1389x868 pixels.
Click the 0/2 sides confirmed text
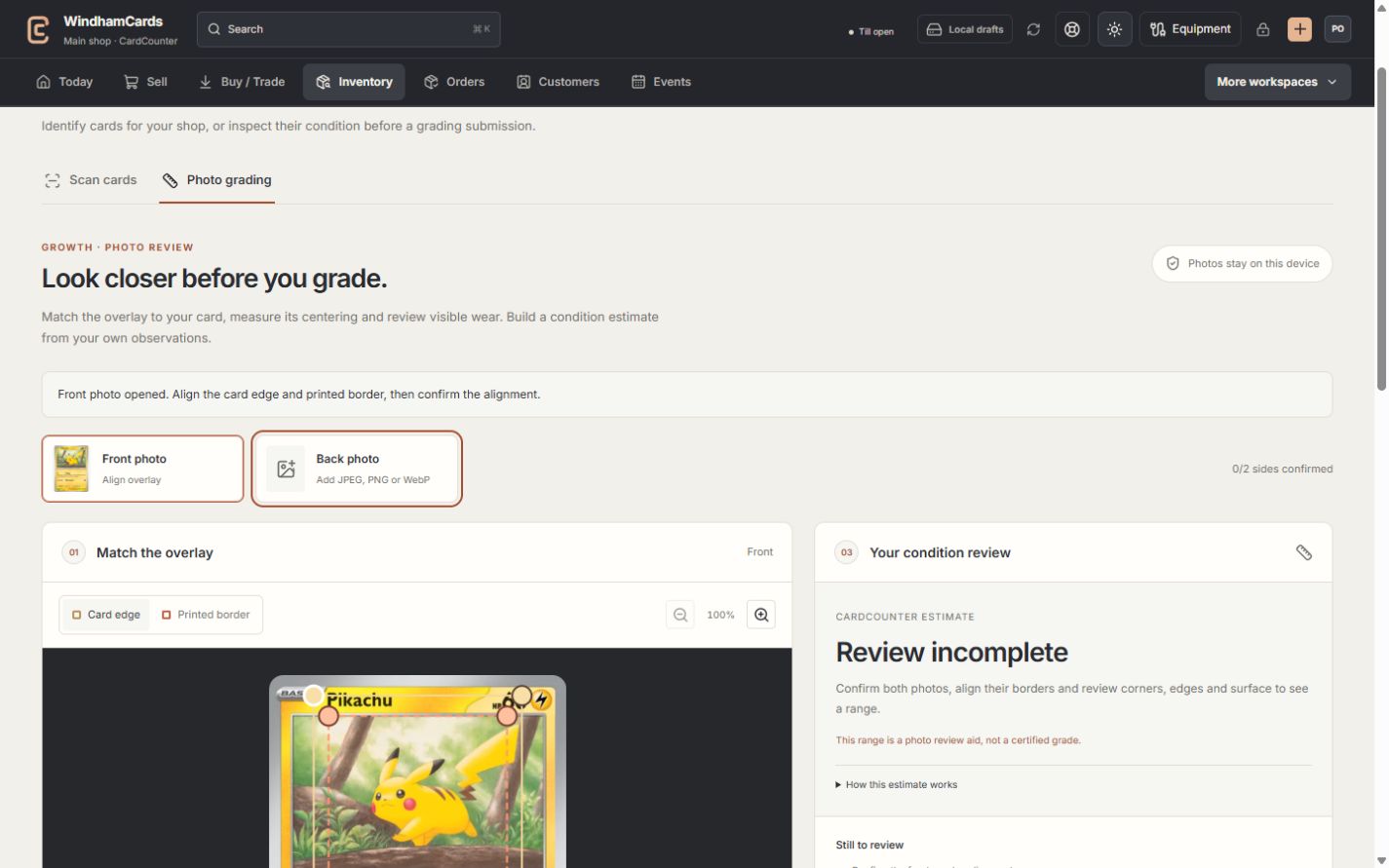pyautogui.click(x=1282, y=469)
